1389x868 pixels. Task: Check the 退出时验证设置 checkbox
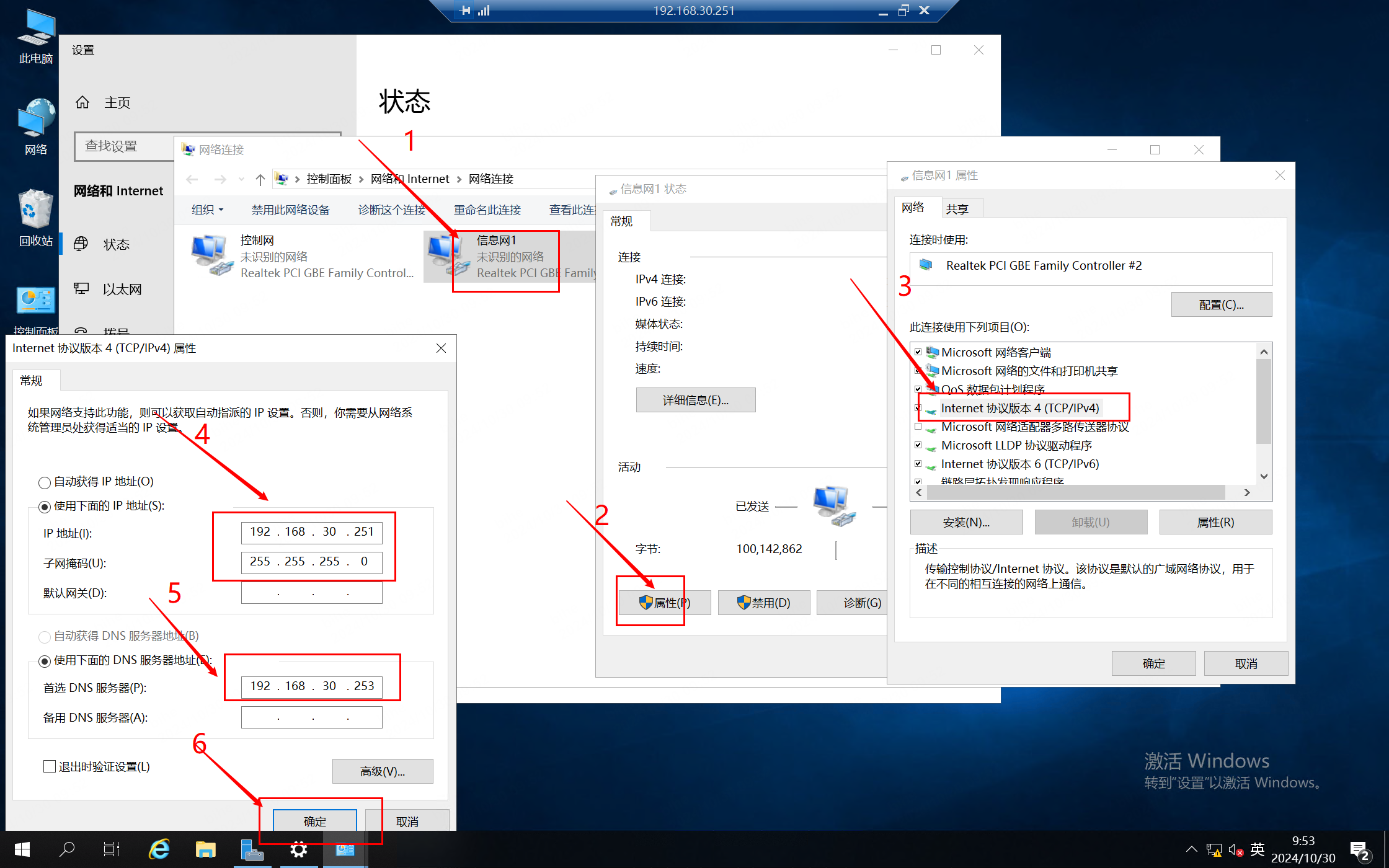50,766
